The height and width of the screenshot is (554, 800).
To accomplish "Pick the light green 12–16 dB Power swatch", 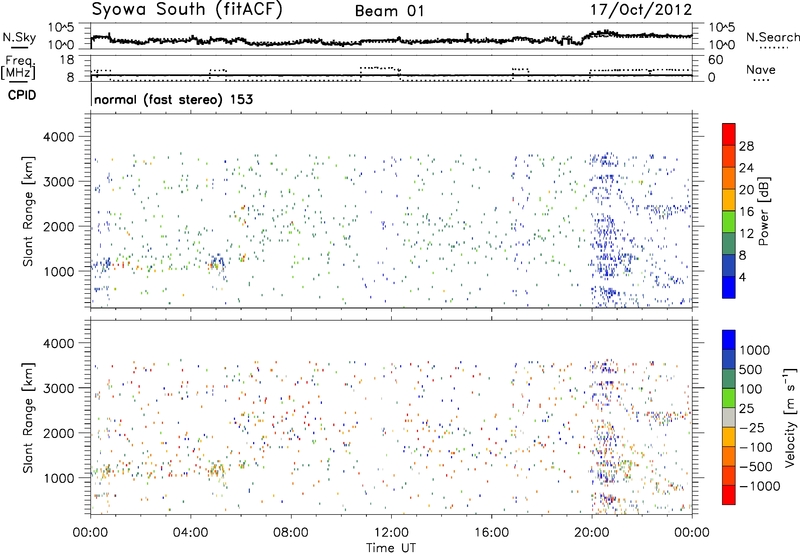I will [x=729, y=221].
